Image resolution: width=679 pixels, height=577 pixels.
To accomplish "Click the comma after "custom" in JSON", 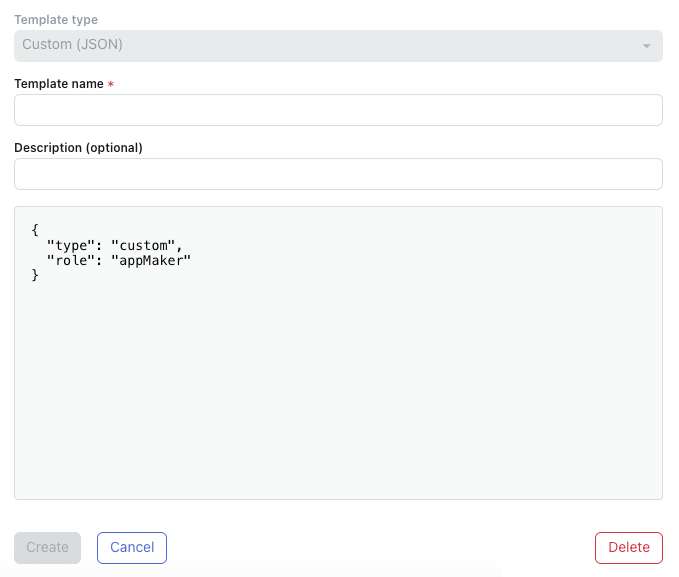I will tap(180, 246).
